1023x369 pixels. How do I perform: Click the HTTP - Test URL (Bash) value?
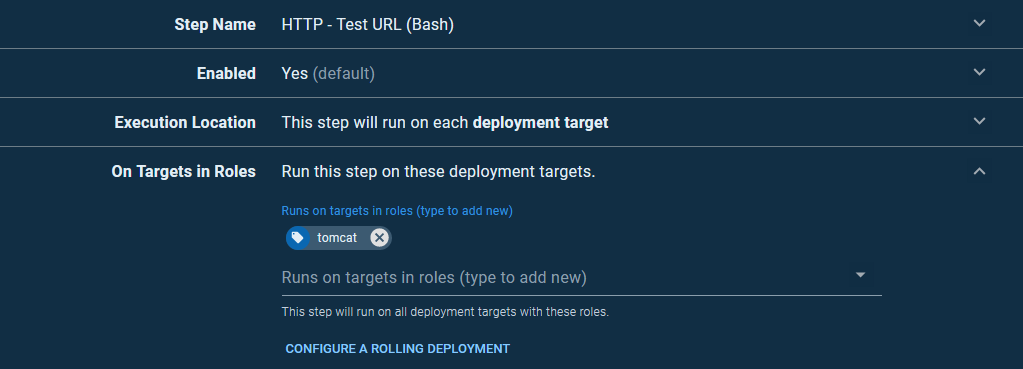coord(367,25)
